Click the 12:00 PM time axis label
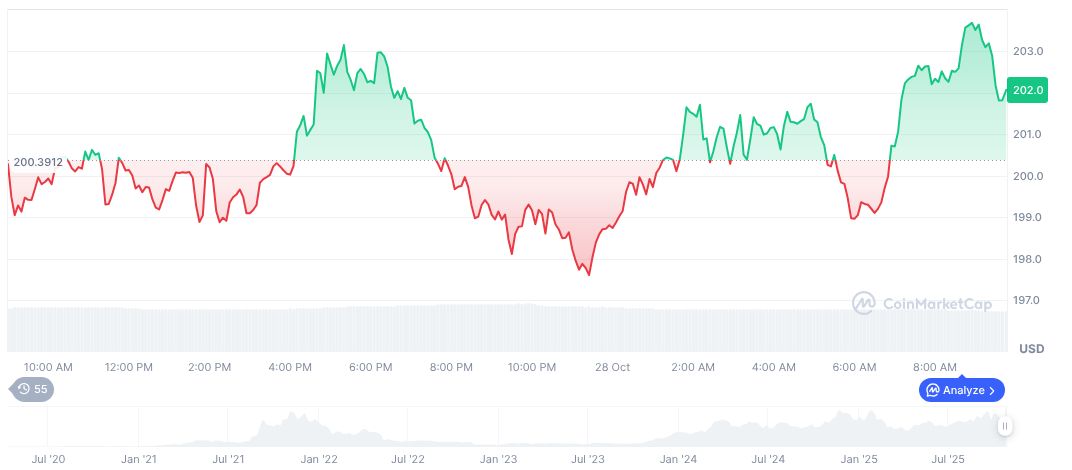Screen dimensions: 1072x470 click(x=128, y=367)
